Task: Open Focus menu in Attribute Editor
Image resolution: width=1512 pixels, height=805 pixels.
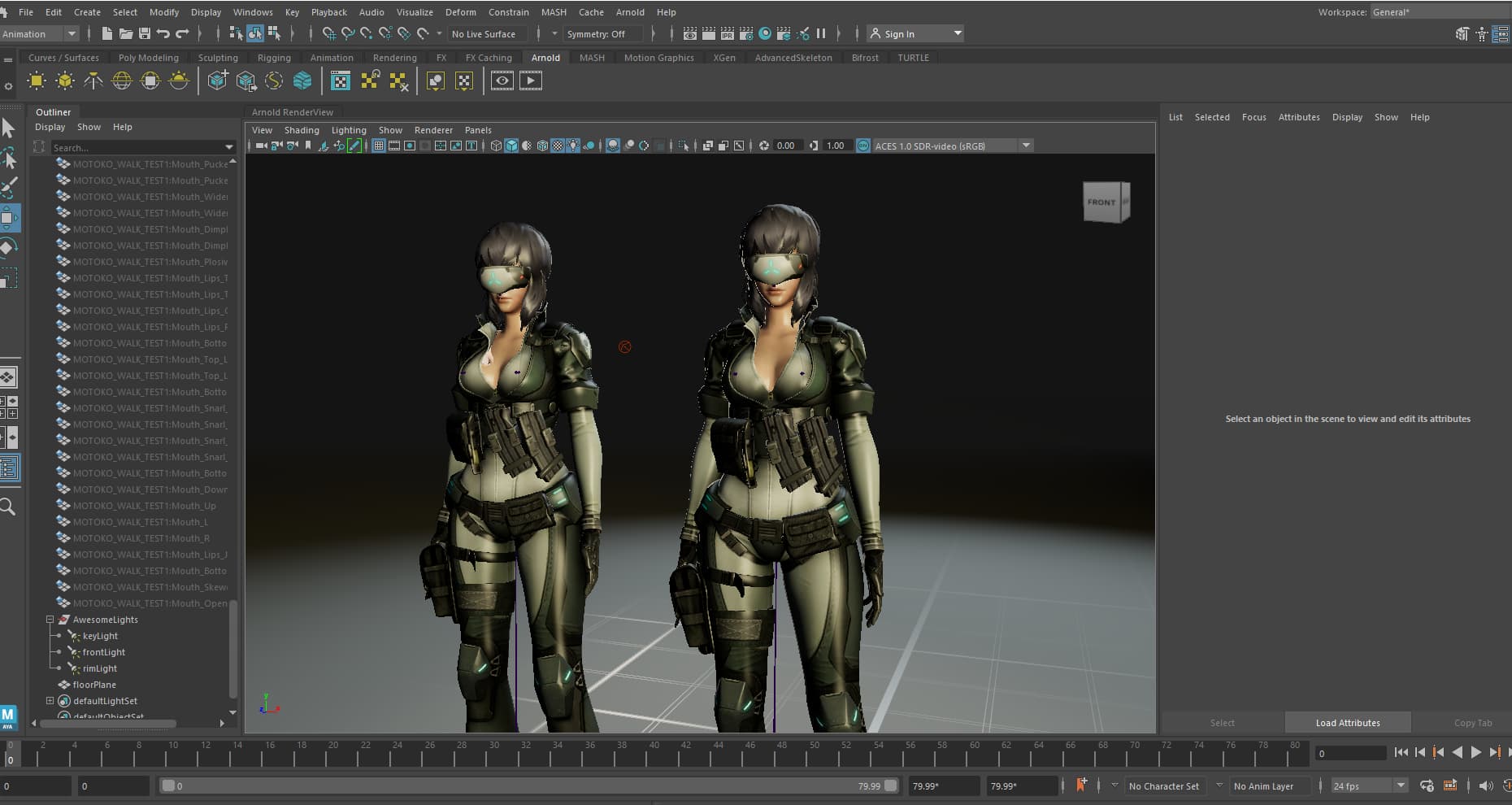Action: pos(1253,117)
